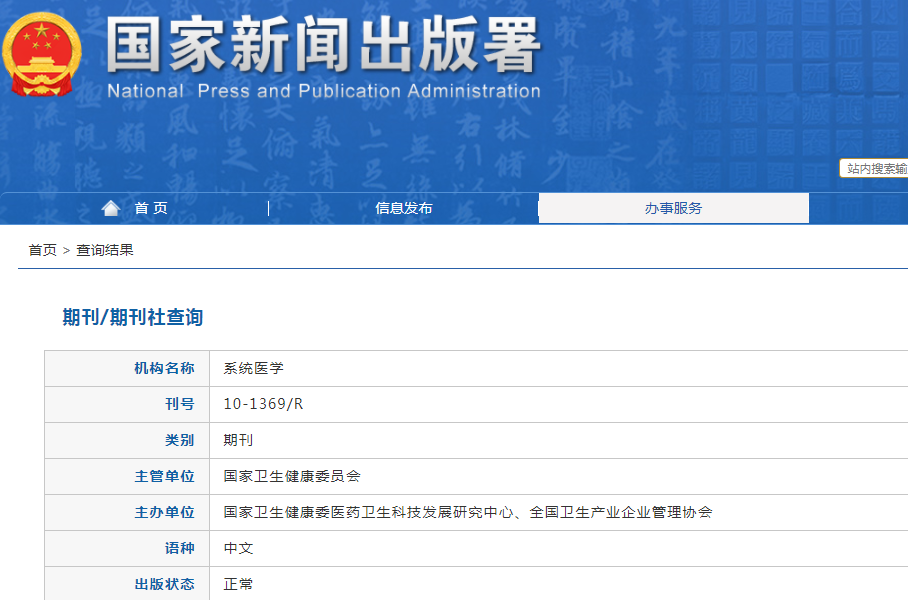Click the house icon in navigation bar
Screen dimensions: 908x600
tap(111, 208)
